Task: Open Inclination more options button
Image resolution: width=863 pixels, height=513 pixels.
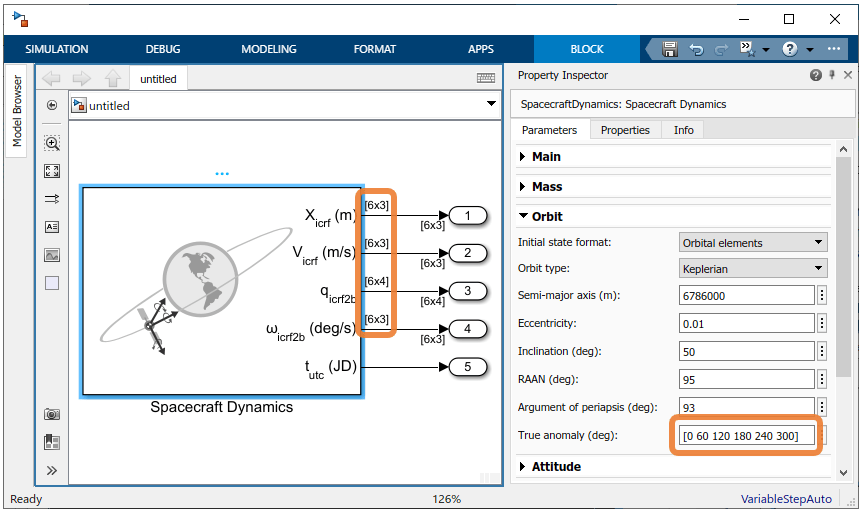Action: pos(822,352)
